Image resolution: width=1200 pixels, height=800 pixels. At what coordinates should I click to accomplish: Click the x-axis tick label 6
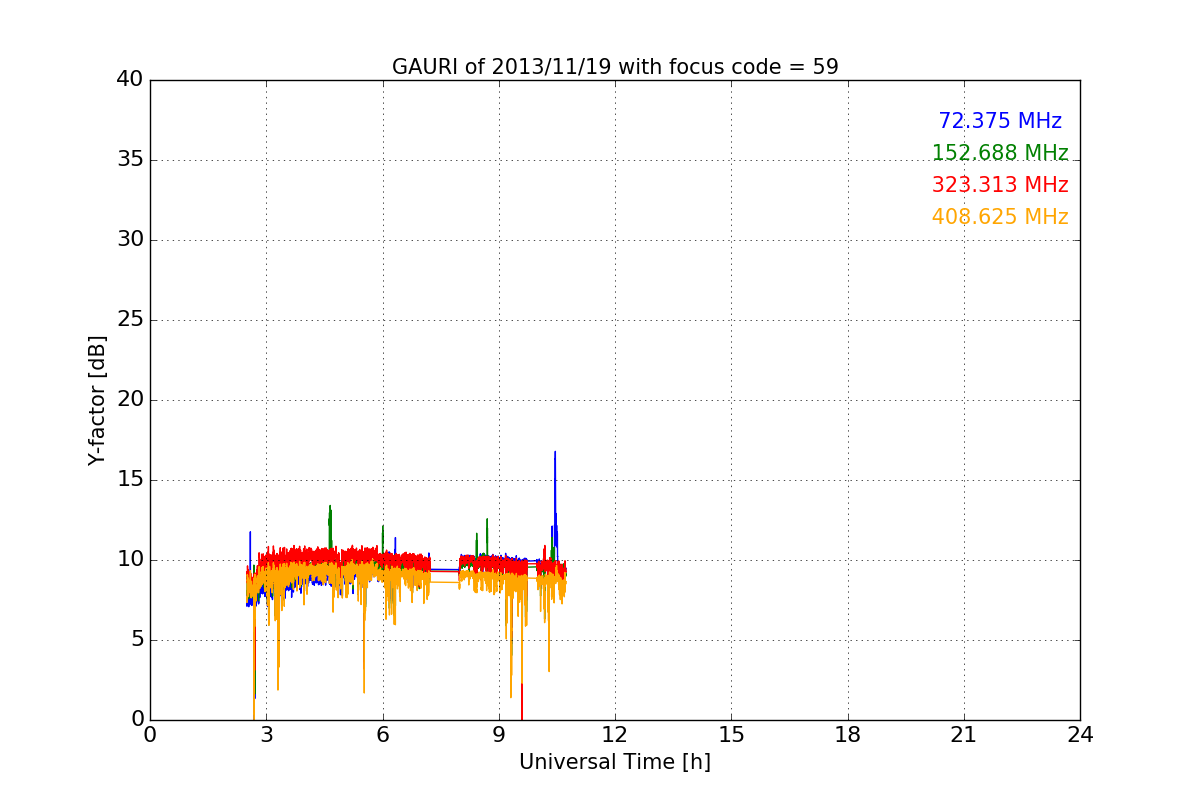click(x=382, y=735)
